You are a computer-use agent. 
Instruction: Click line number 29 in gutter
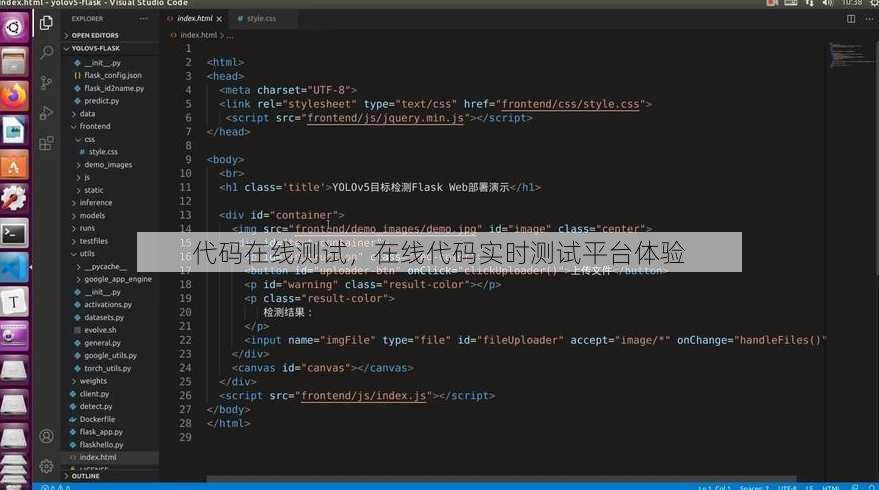tap(185, 437)
